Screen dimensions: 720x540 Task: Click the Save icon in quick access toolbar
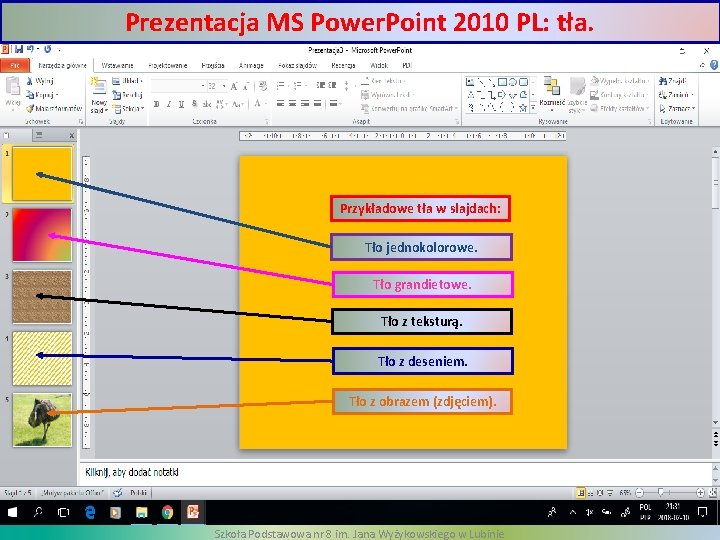pos(19,49)
